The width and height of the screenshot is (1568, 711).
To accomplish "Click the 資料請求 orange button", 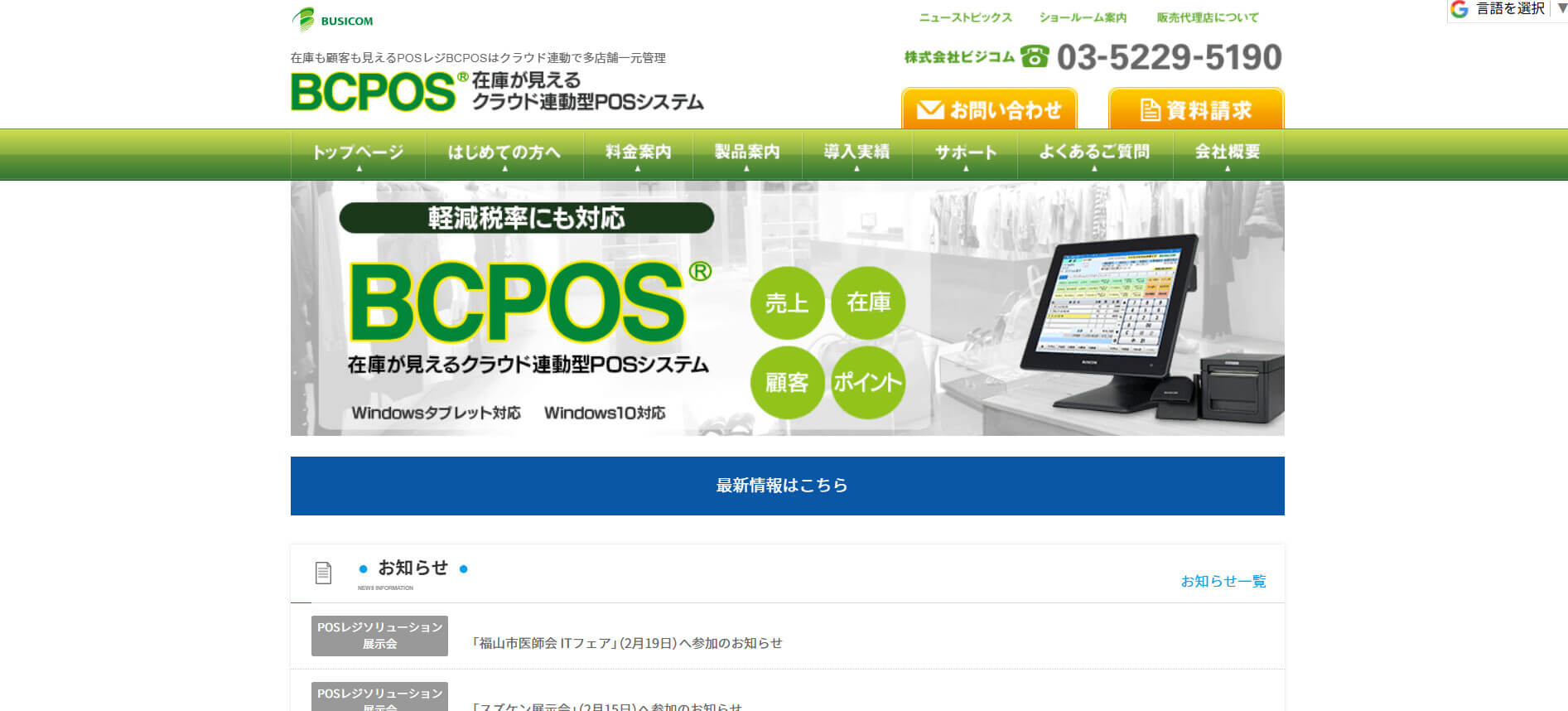I will (x=1196, y=109).
